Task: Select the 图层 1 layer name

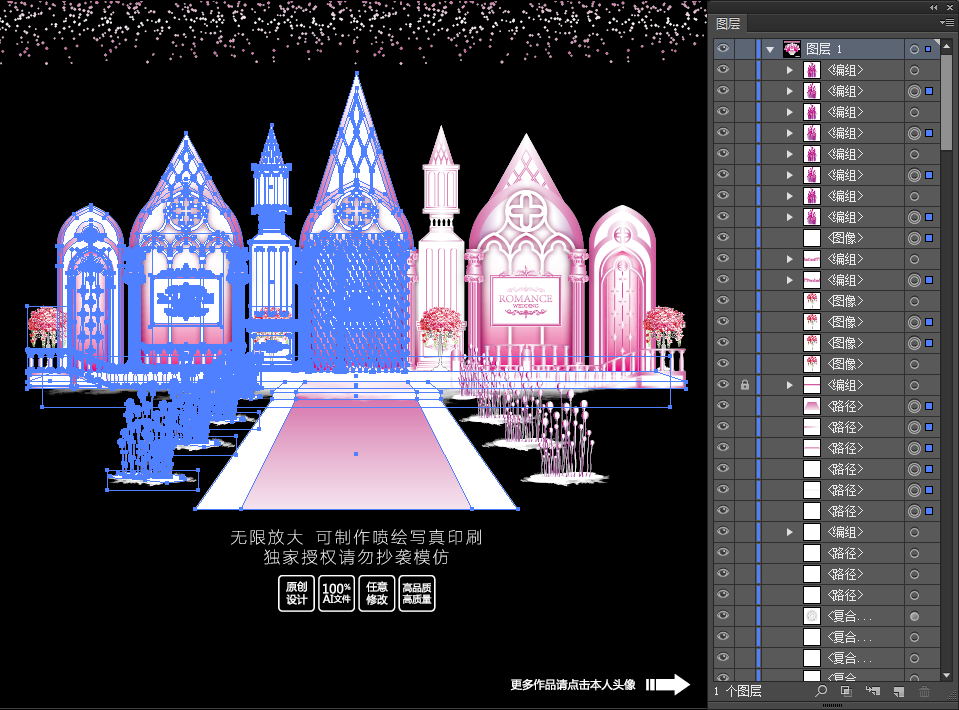Action: 824,49
